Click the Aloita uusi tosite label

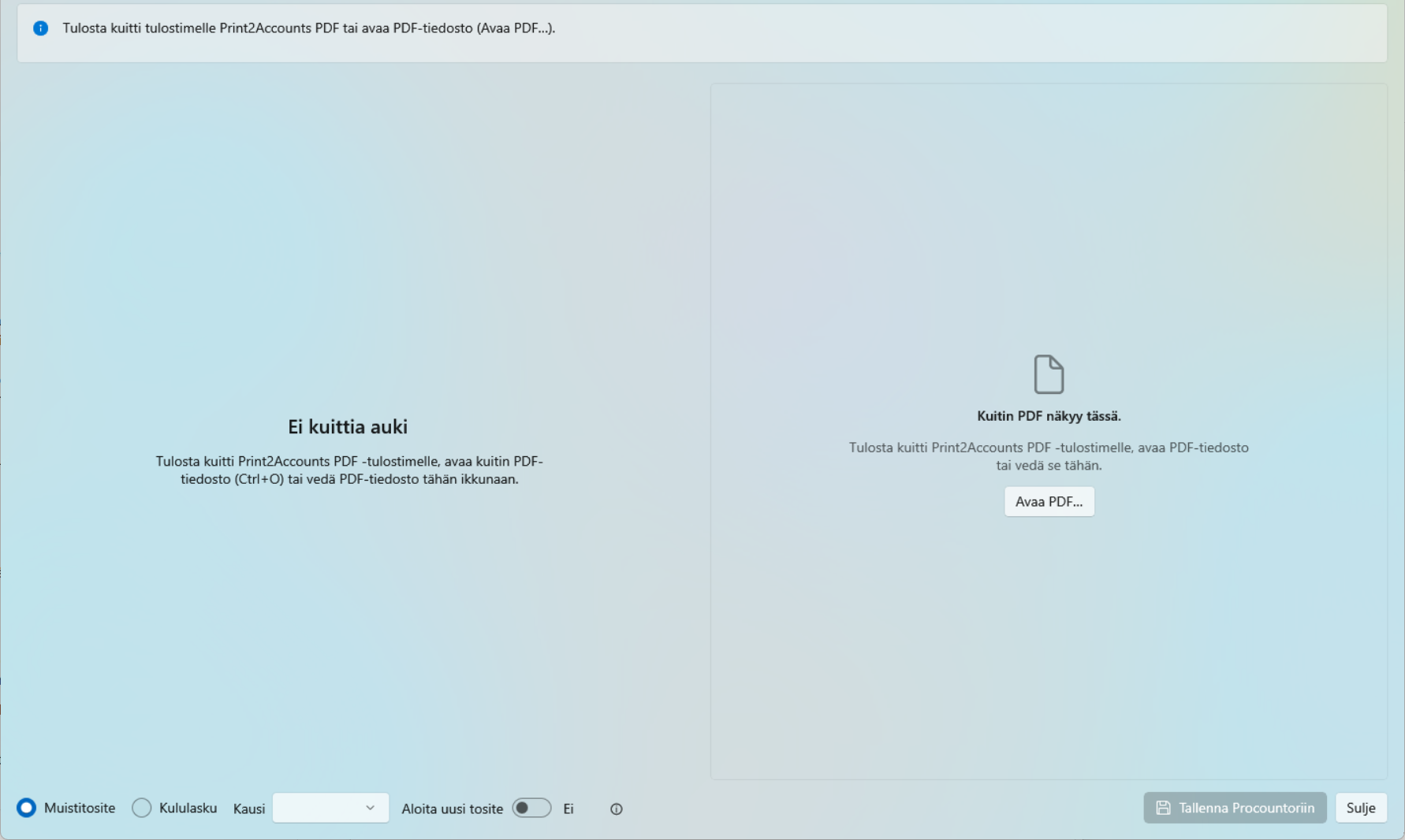[453, 808]
